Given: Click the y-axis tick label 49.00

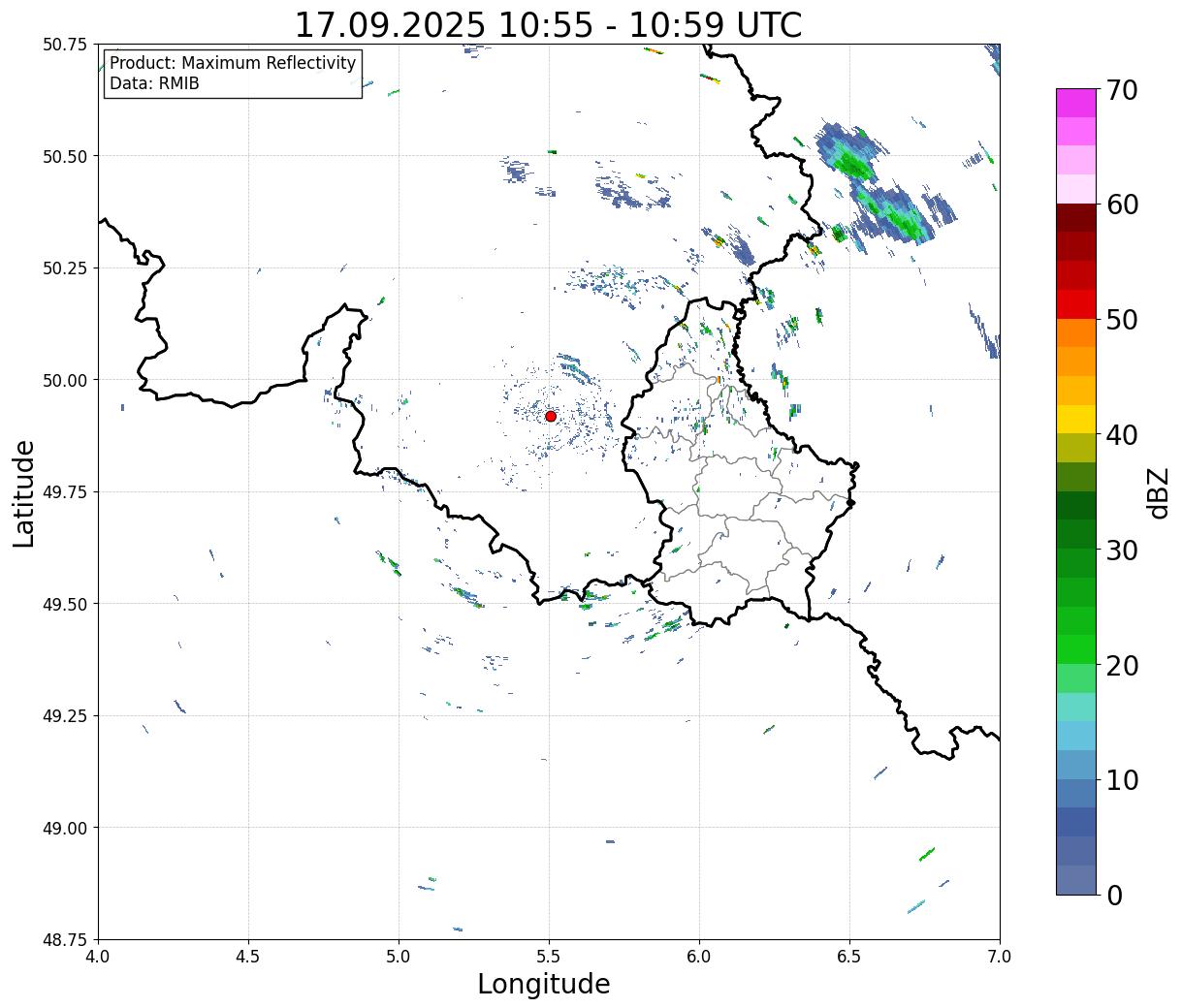Looking at the screenshot, I should (65, 828).
